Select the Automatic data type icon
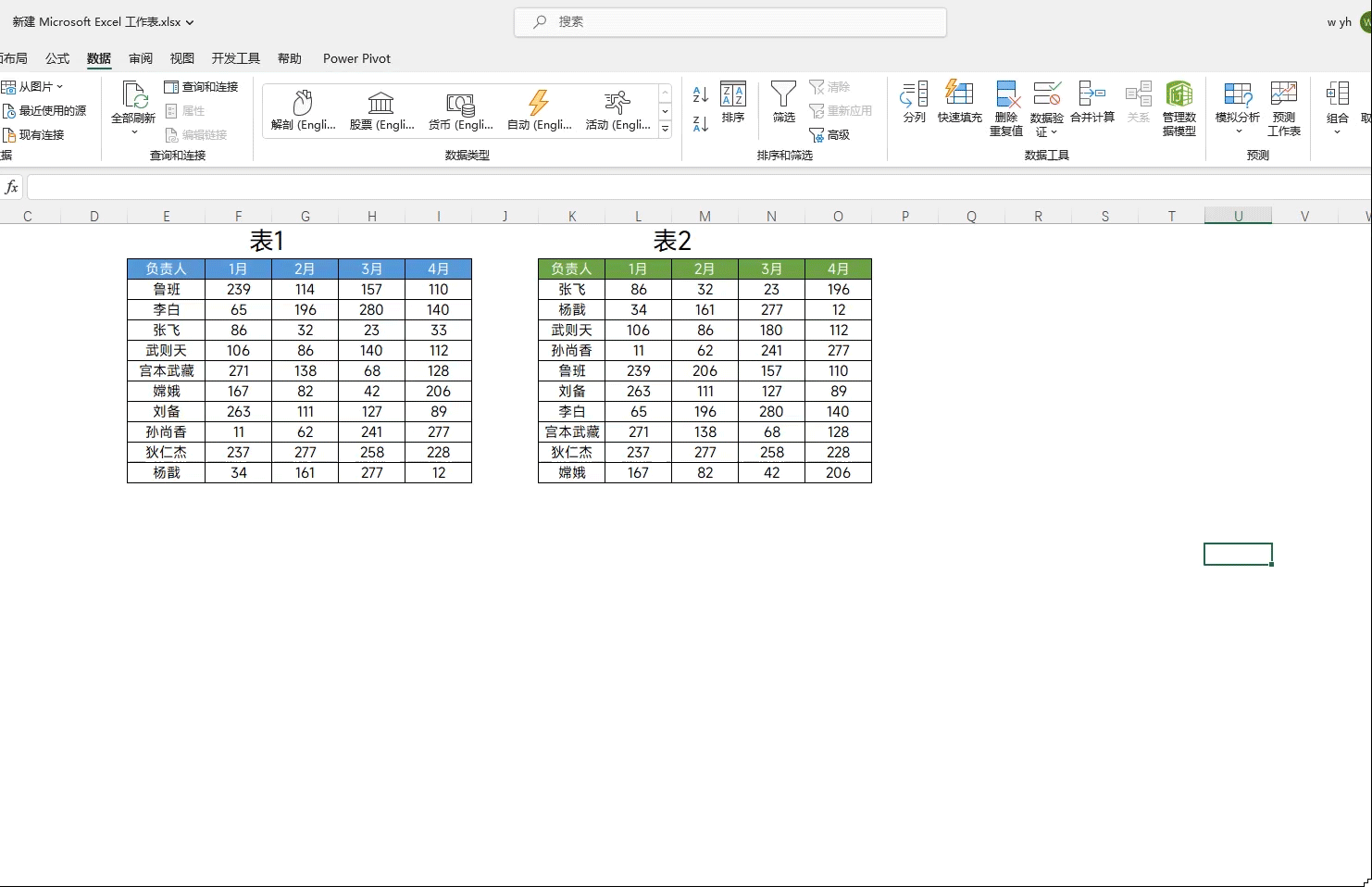This screenshot has height=887, width=1372. pyautogui.click(x=539, y=102)
